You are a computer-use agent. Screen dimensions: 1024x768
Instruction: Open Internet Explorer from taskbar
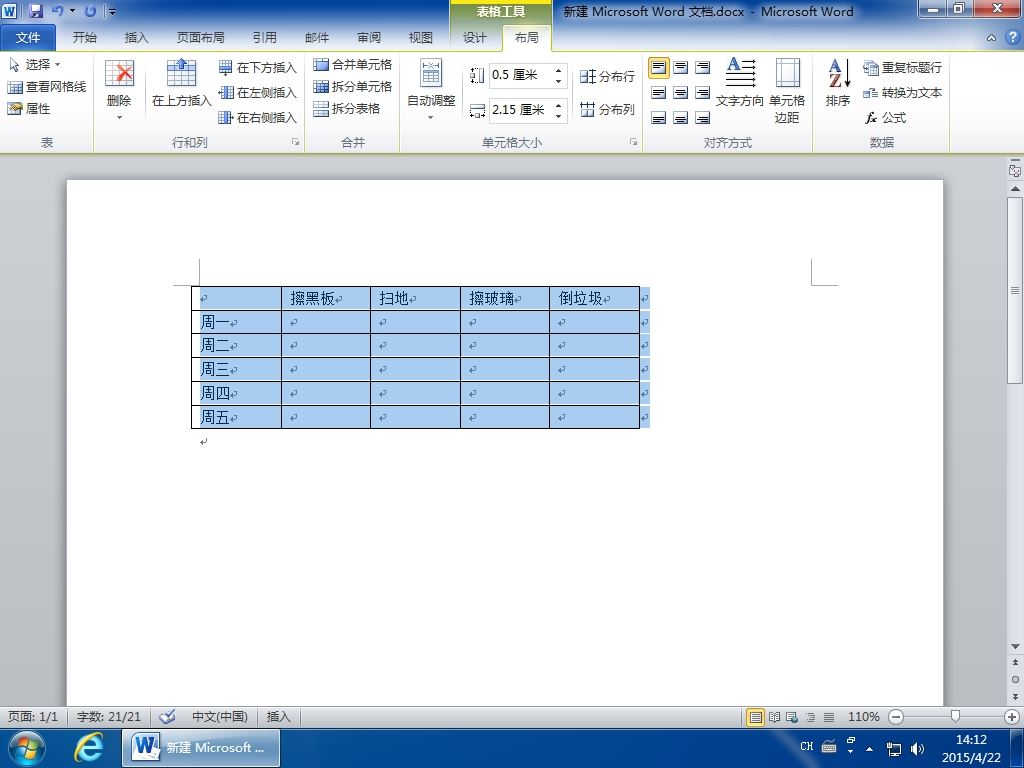[x=88, y=748]
